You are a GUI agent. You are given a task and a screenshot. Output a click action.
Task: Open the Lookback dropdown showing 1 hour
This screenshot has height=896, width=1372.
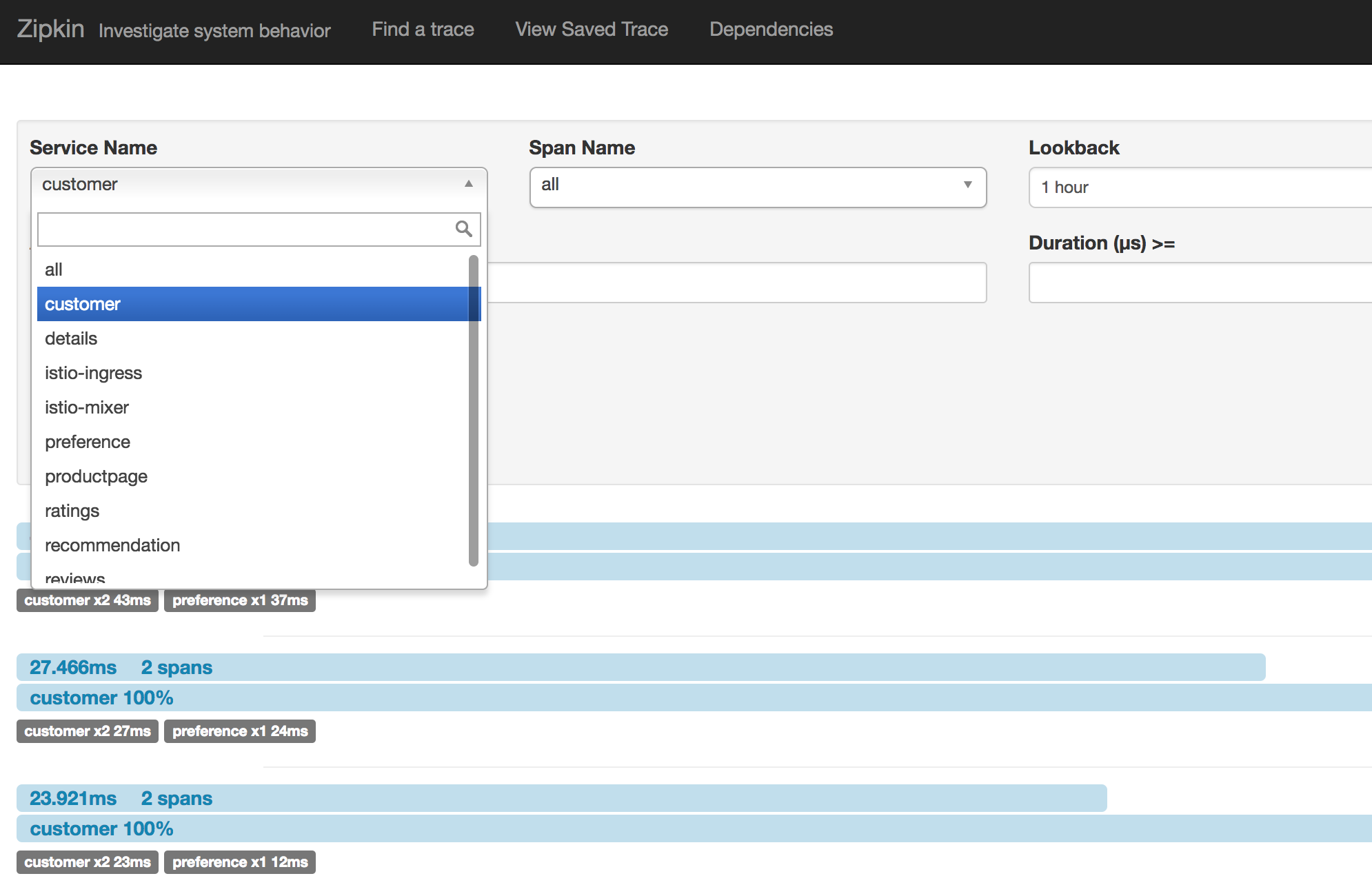pos(1200,187)
